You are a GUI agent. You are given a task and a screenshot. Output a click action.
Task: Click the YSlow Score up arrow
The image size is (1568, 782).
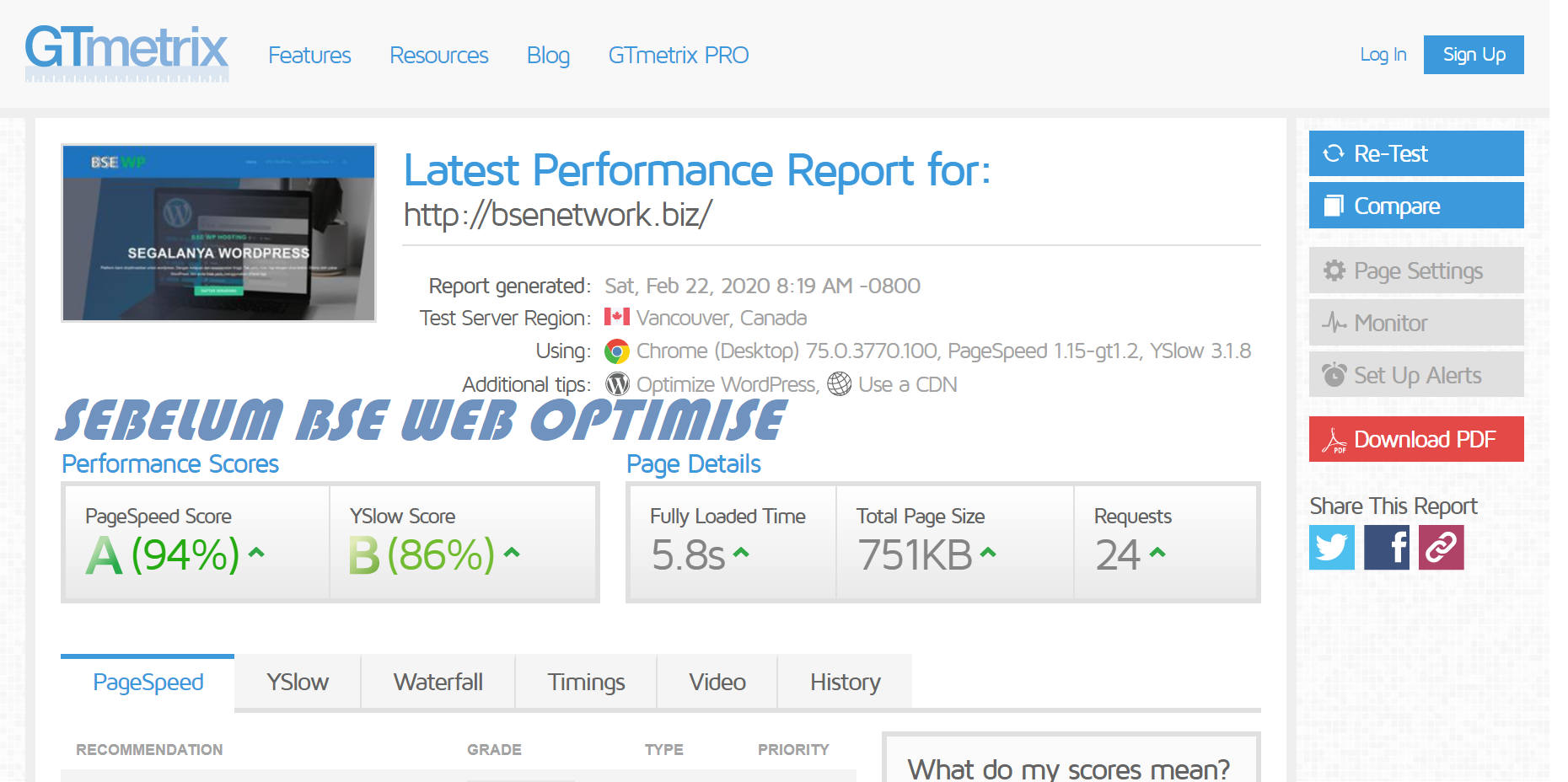512,553
